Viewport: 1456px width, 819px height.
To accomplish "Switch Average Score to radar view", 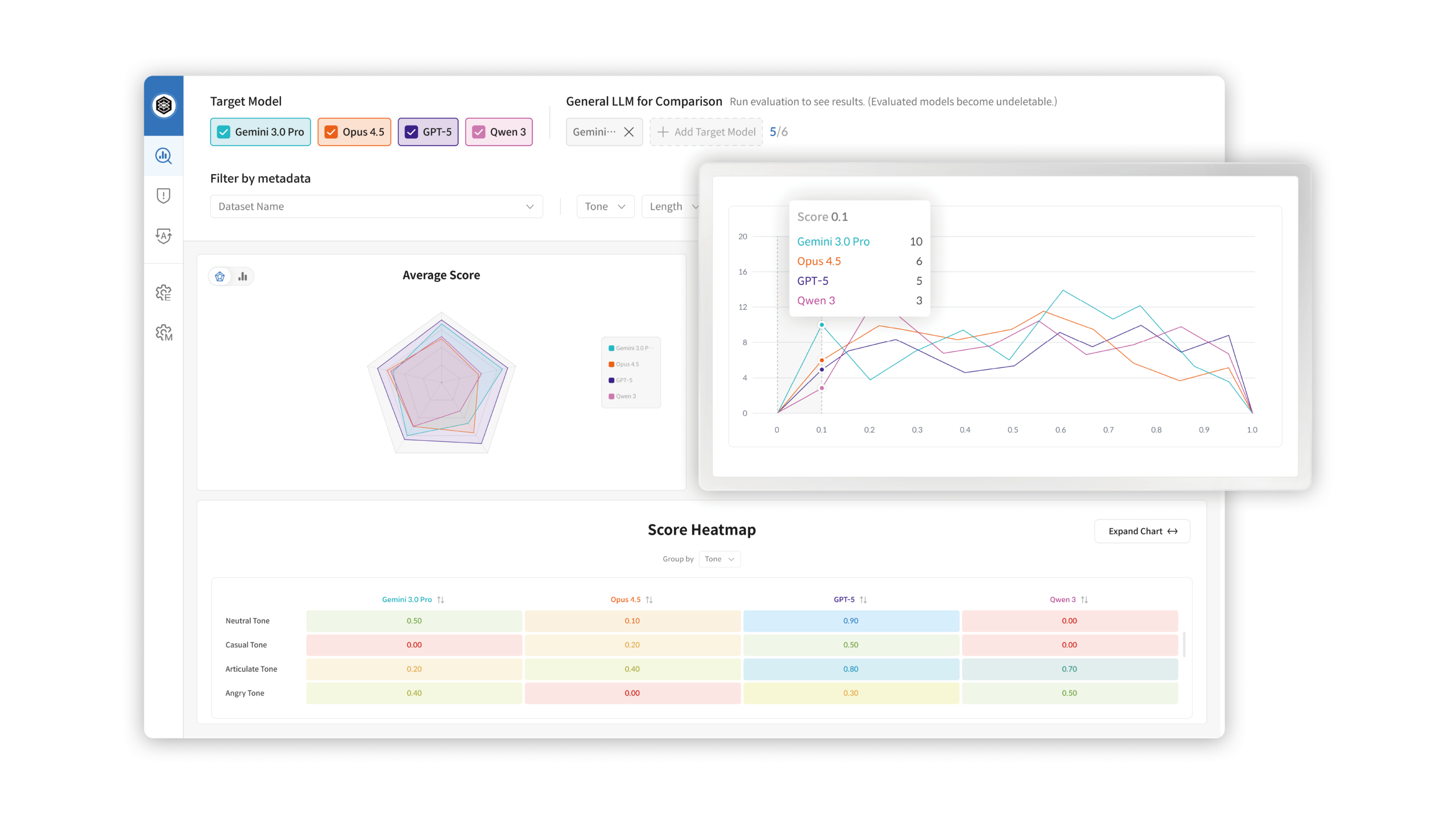I will click(x=220, y=276).
